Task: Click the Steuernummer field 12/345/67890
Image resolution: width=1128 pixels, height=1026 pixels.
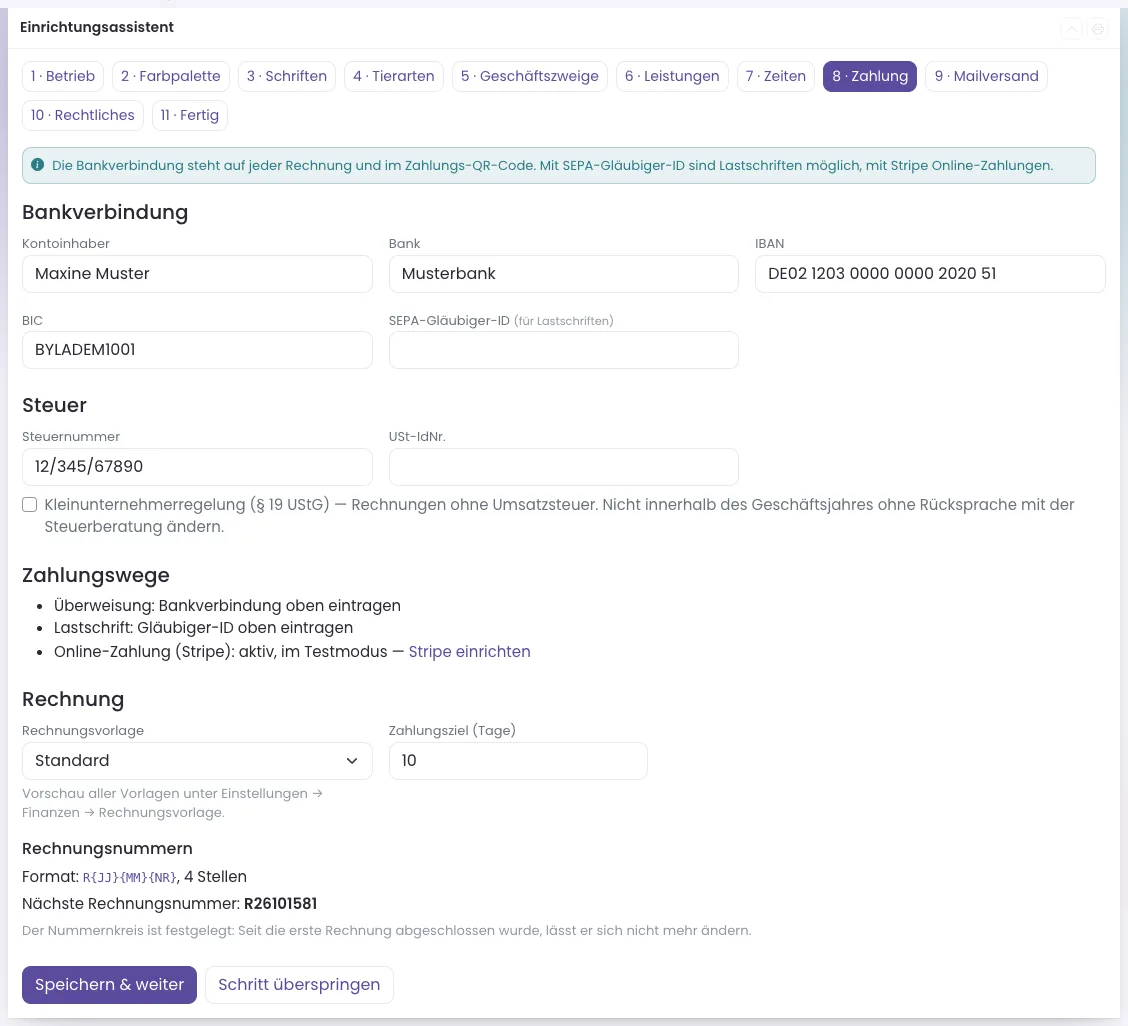Action: (197, 467)
